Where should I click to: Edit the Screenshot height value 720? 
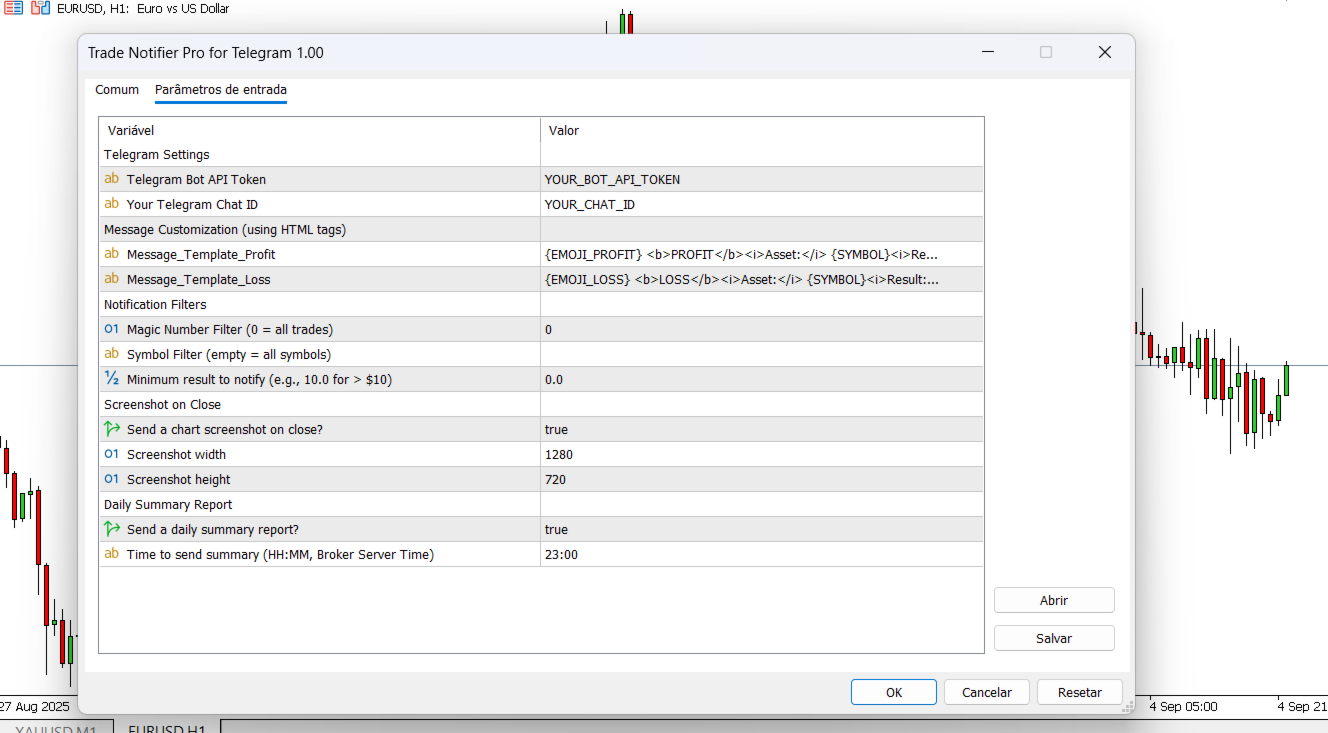(x=762, y=479)
